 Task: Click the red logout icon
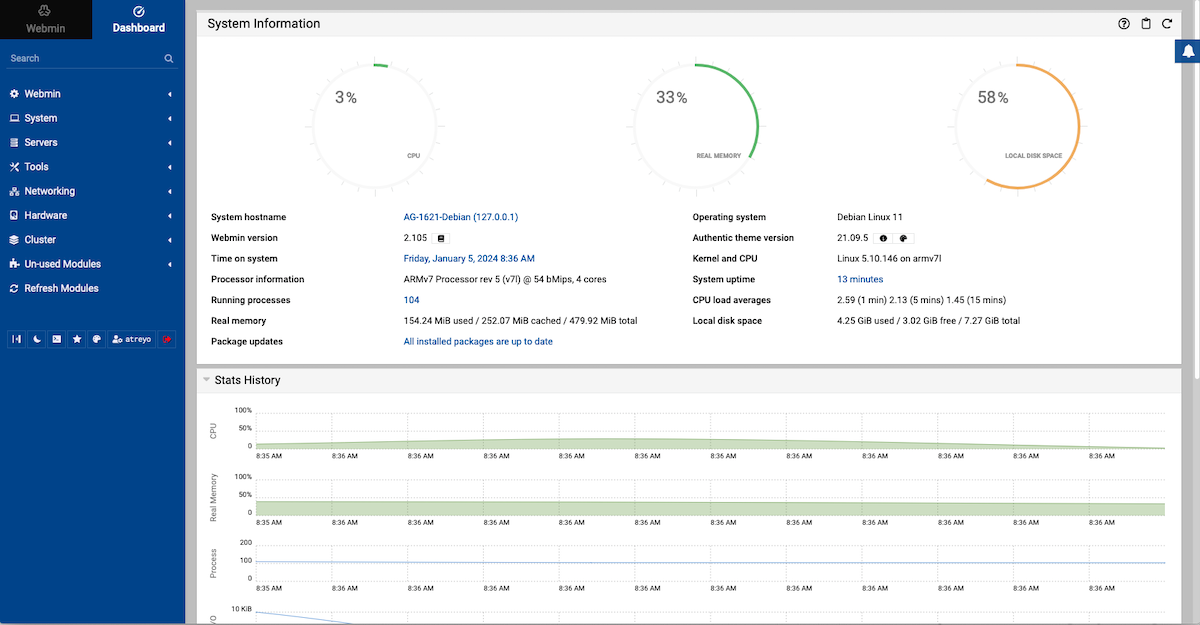click(169, 339)
